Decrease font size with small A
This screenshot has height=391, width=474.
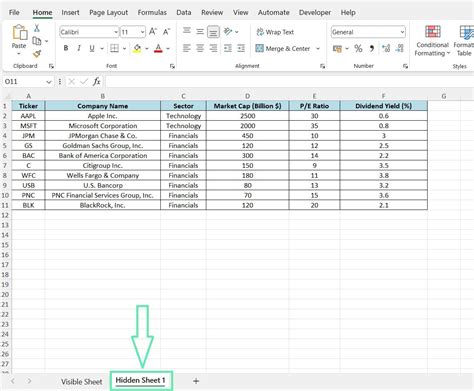(166, 32)
